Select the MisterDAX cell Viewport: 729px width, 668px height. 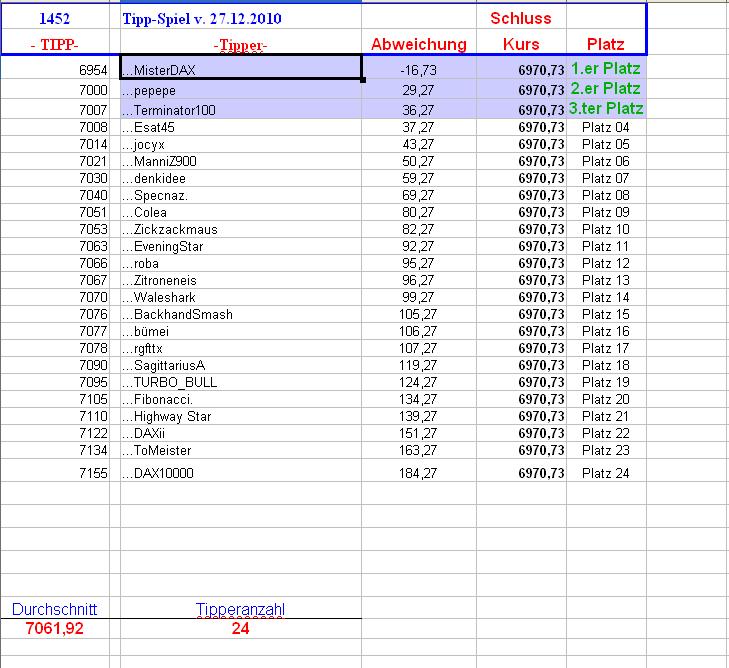coord(241,68)
